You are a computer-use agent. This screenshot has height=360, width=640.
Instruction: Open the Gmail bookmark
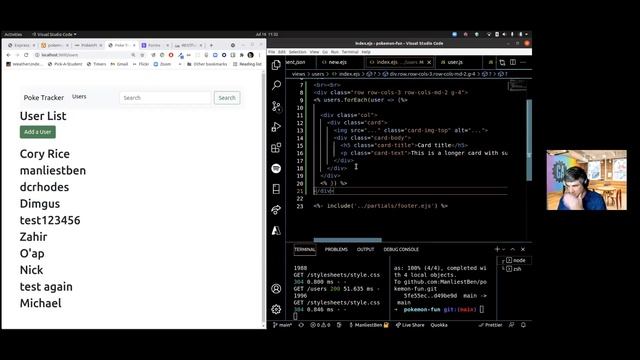click(x=119, y=64)
